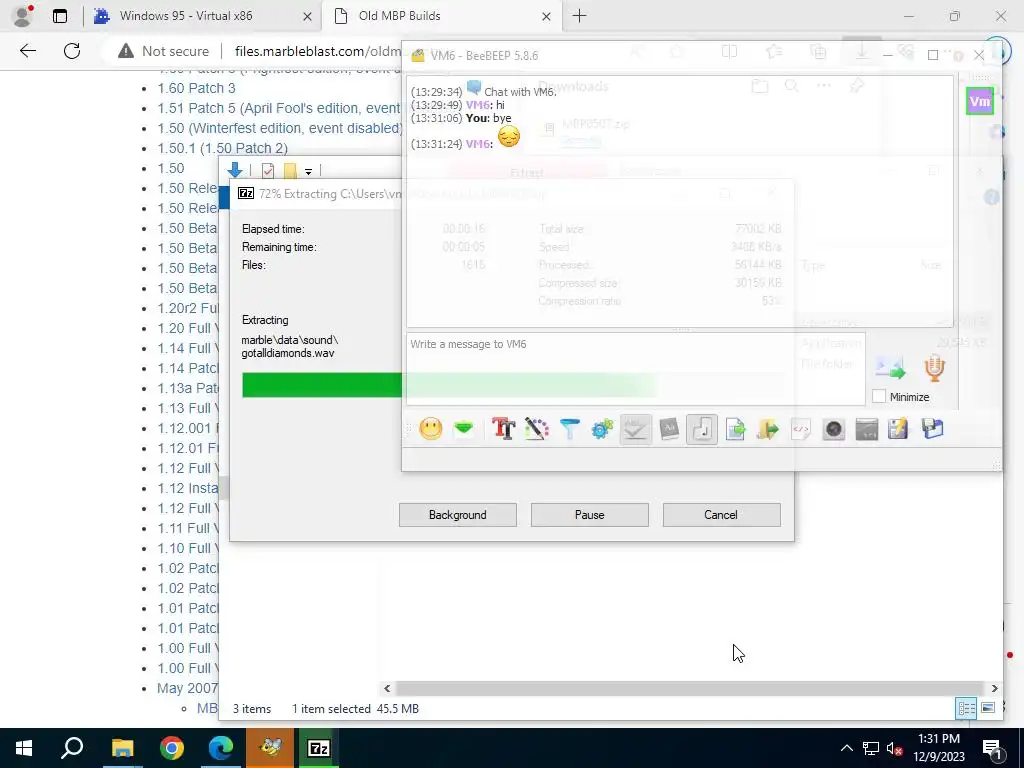Open the 1.51 Patch 5 April Fool's link

coord(279,108)
